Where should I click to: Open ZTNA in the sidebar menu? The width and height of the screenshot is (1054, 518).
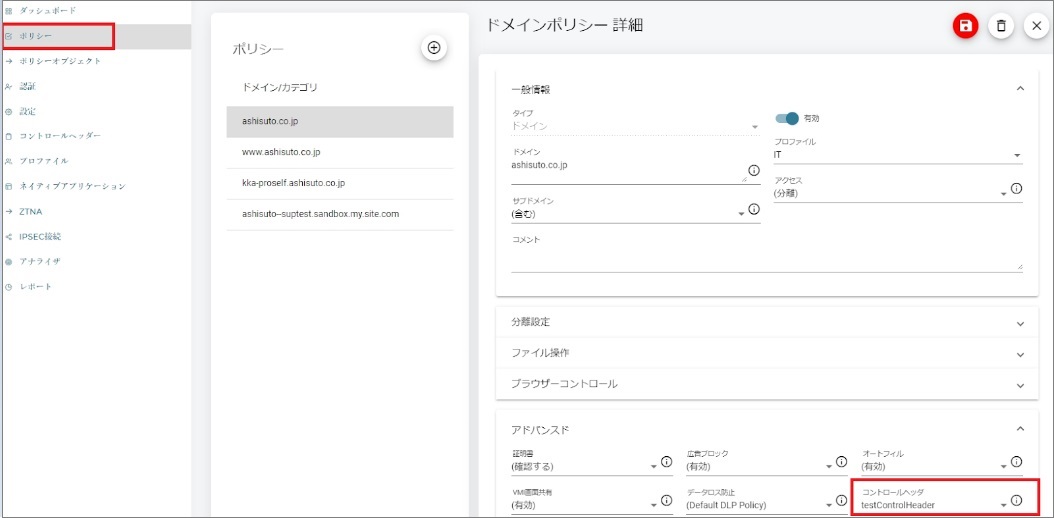tap(31, 211)
